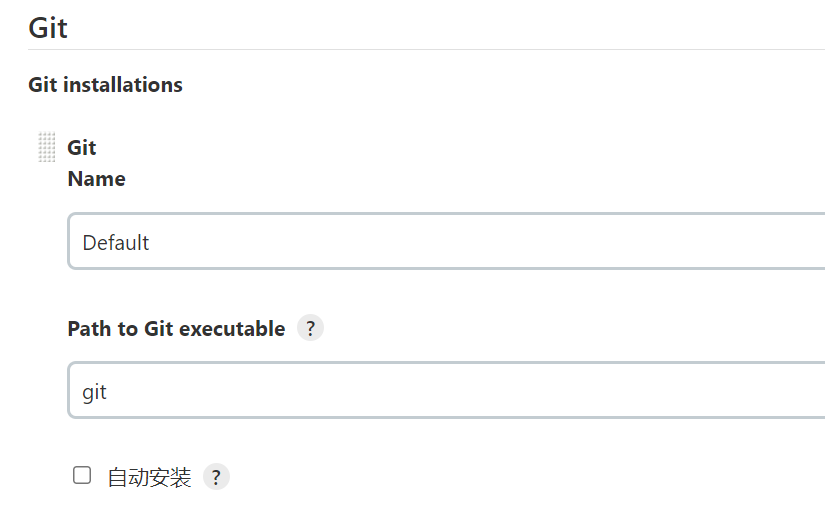Enable the 自动安装 checkbox
The height and width of the screenshot is (532, 825).
(82, 475)
